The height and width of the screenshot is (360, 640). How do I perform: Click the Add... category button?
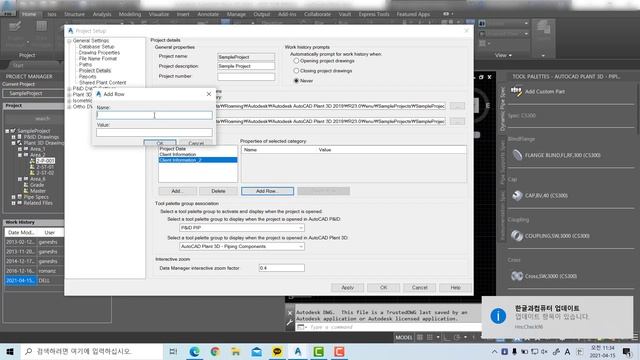point(177,191)
